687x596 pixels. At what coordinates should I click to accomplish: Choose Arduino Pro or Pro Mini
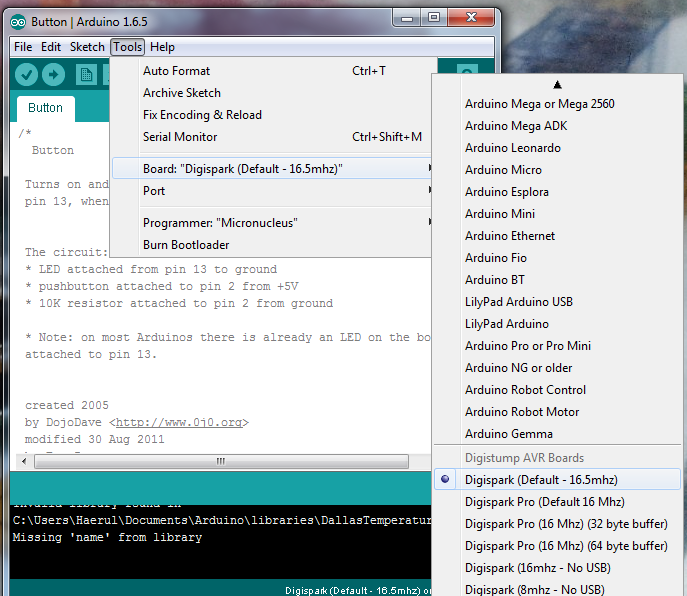[557, 345]
